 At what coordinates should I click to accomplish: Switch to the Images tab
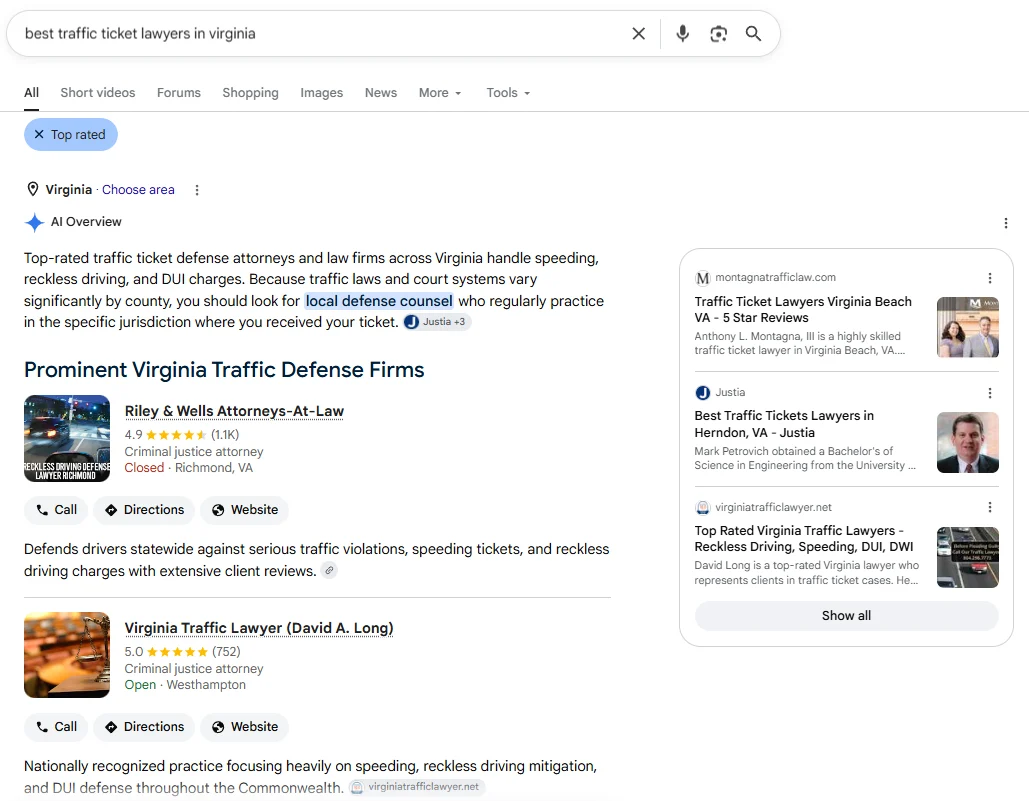click(x=322, y=92)
